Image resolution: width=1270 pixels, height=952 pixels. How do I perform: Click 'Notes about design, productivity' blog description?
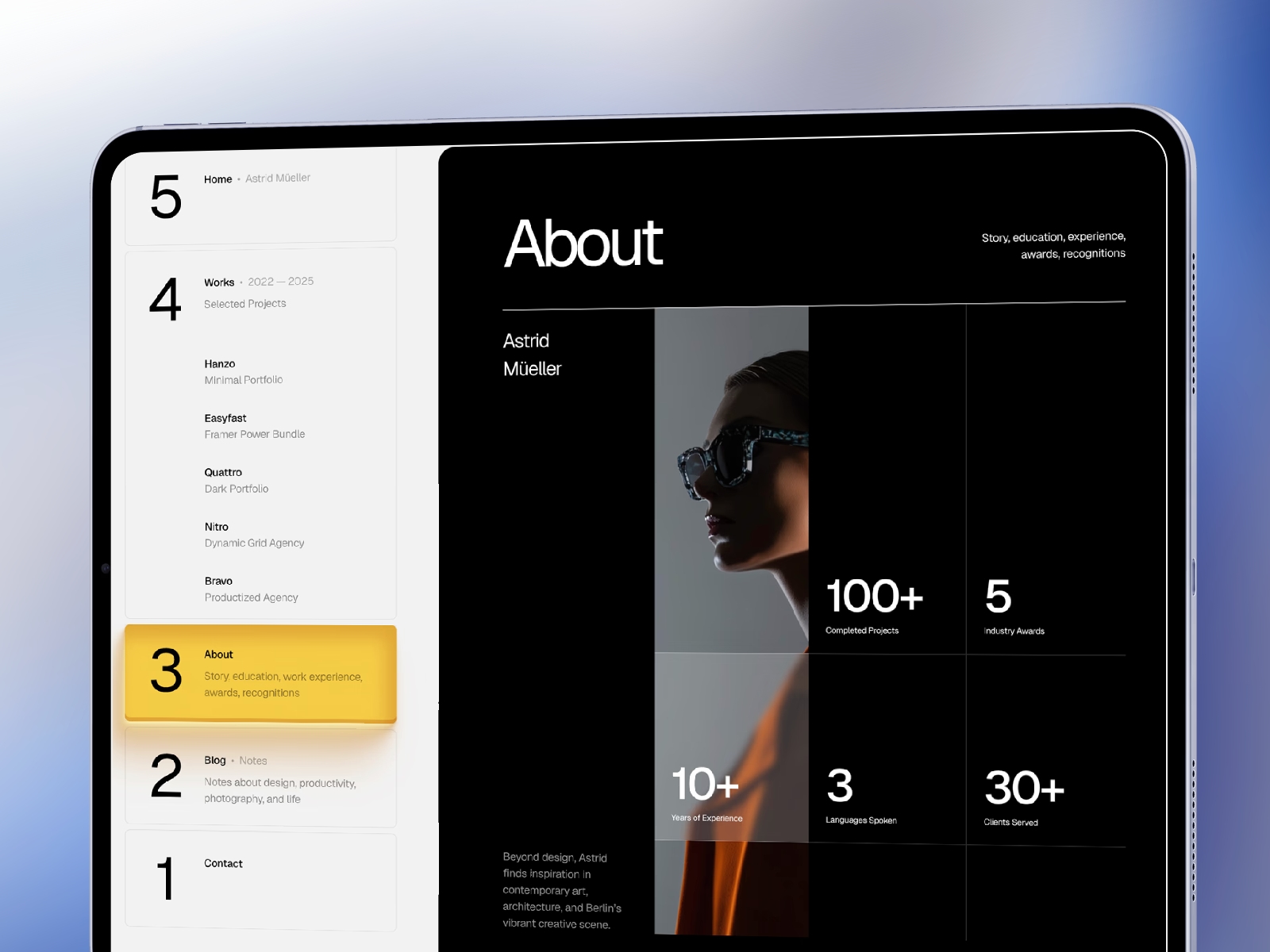point(280,790)
